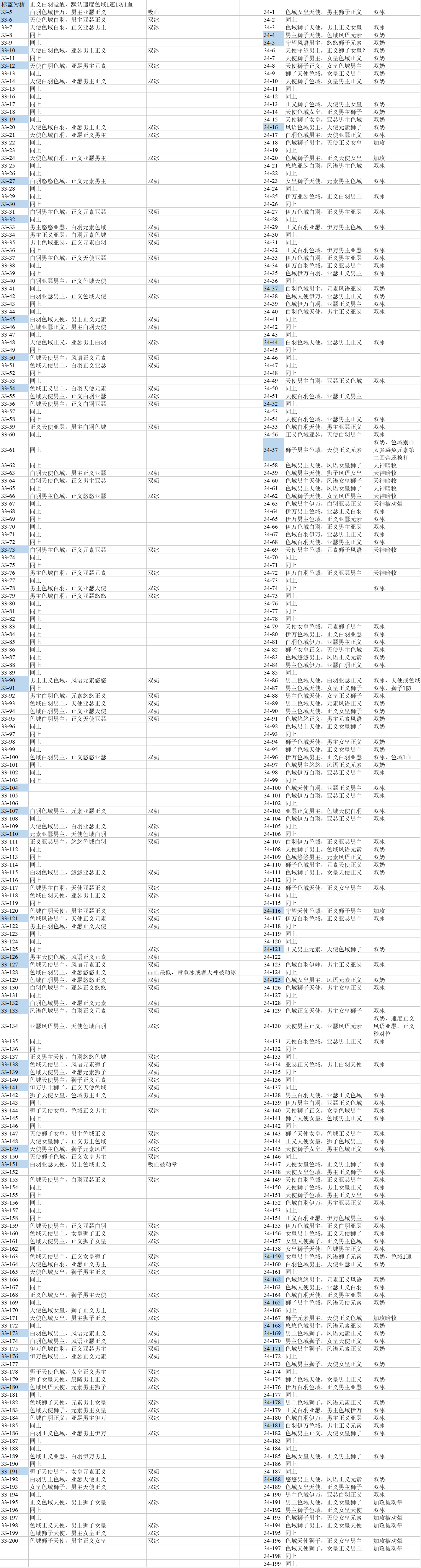
Task: Click the blue label 34-16
Action: (x=273, y=127)
